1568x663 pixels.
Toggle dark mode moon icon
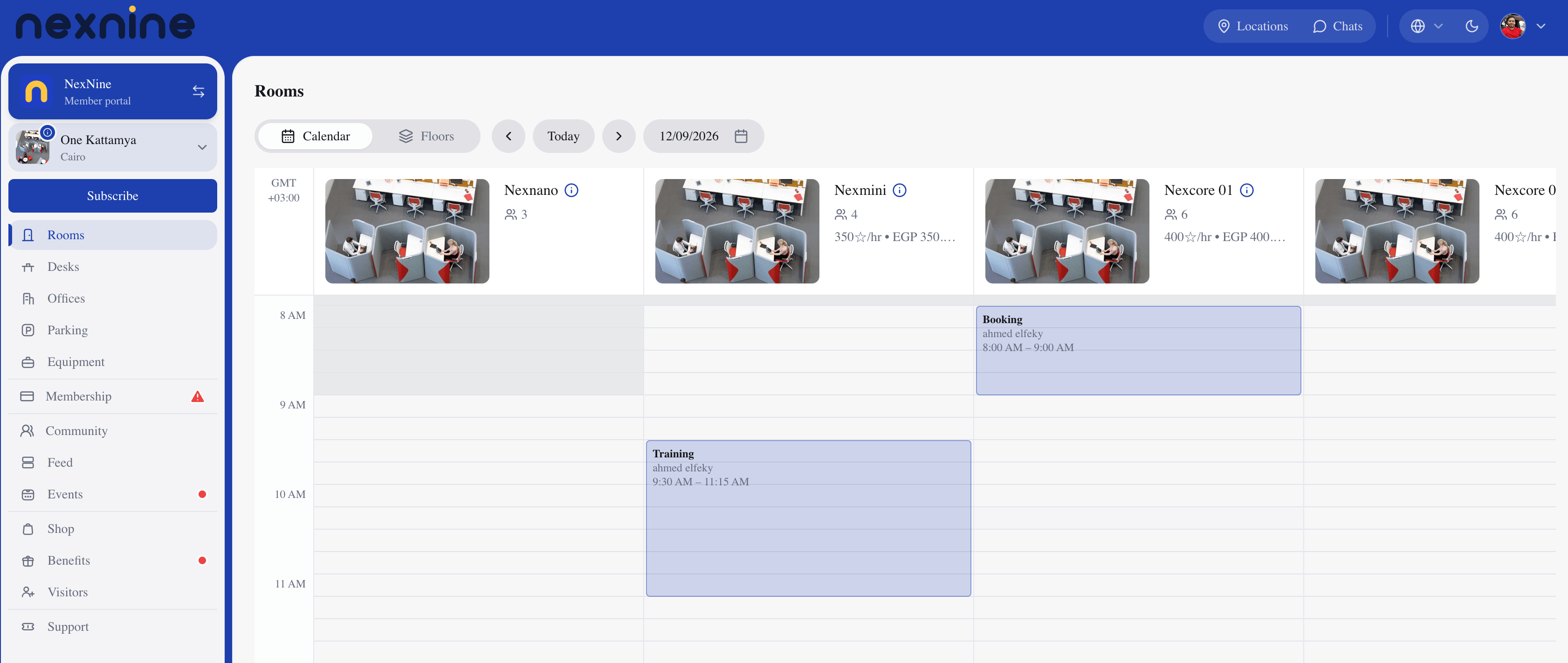pyautogui.click(x=1471, y=26)
